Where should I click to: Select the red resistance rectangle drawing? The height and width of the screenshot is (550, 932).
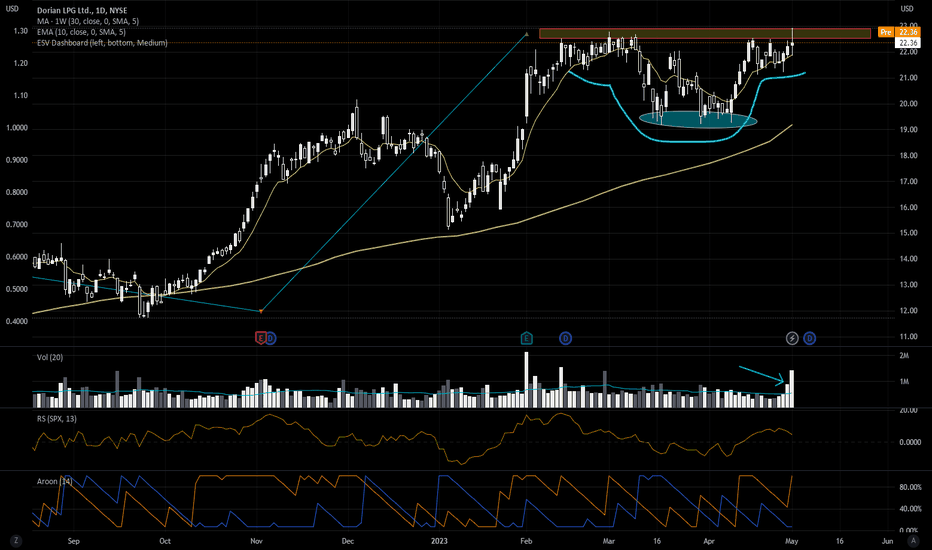pyautogui.click(x=705, y=33)
